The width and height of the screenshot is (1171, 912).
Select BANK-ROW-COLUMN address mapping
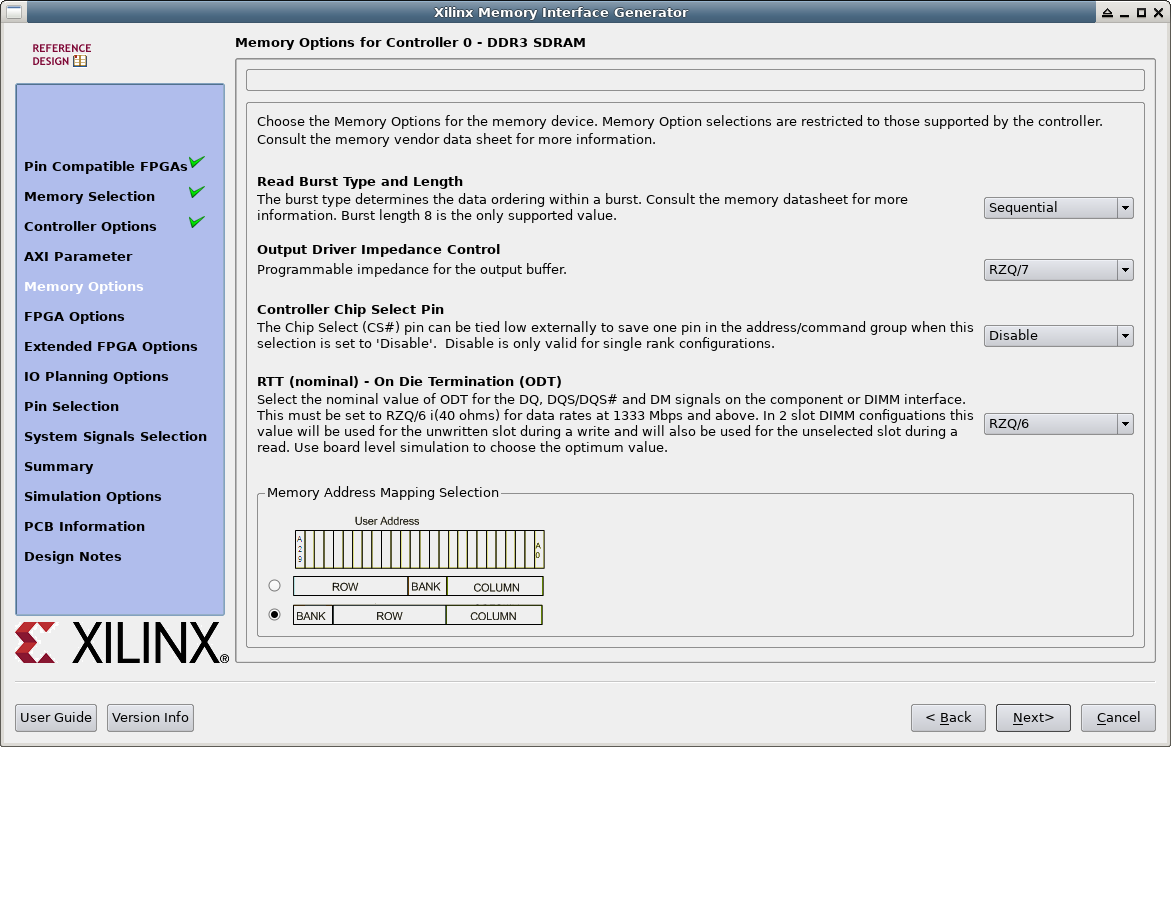(275, 615)
